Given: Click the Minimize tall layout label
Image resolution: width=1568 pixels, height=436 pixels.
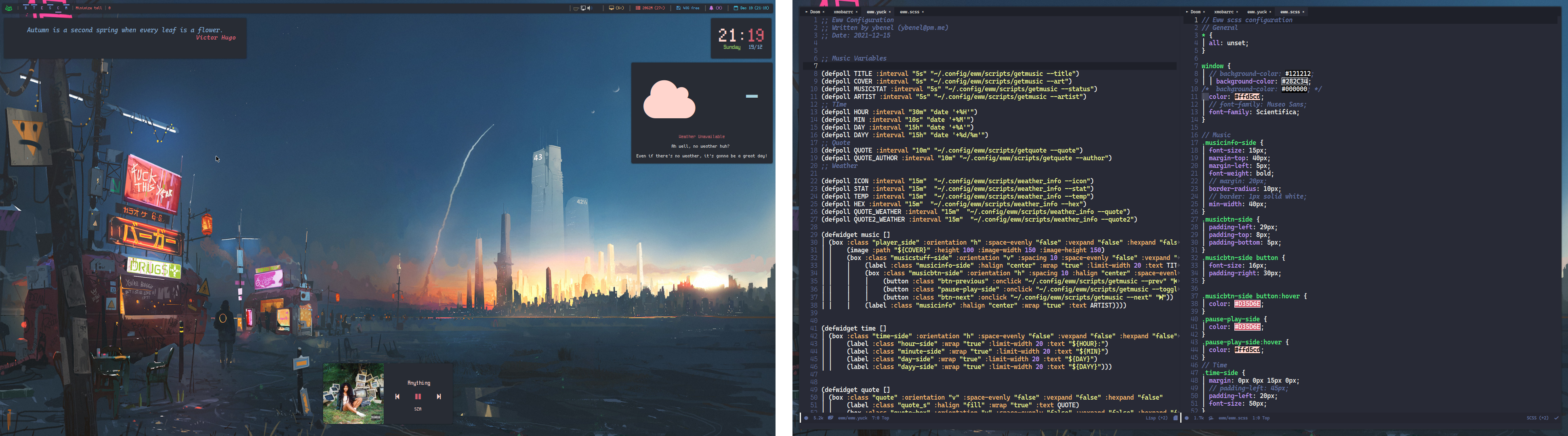Looking at the screenshot, I should pos(89,8).
